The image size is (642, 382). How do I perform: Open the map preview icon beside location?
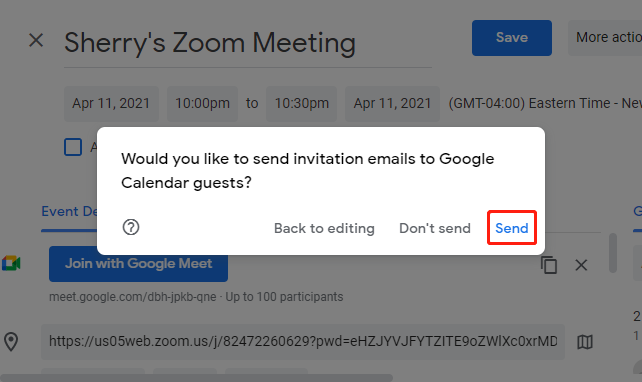[585, 342]
